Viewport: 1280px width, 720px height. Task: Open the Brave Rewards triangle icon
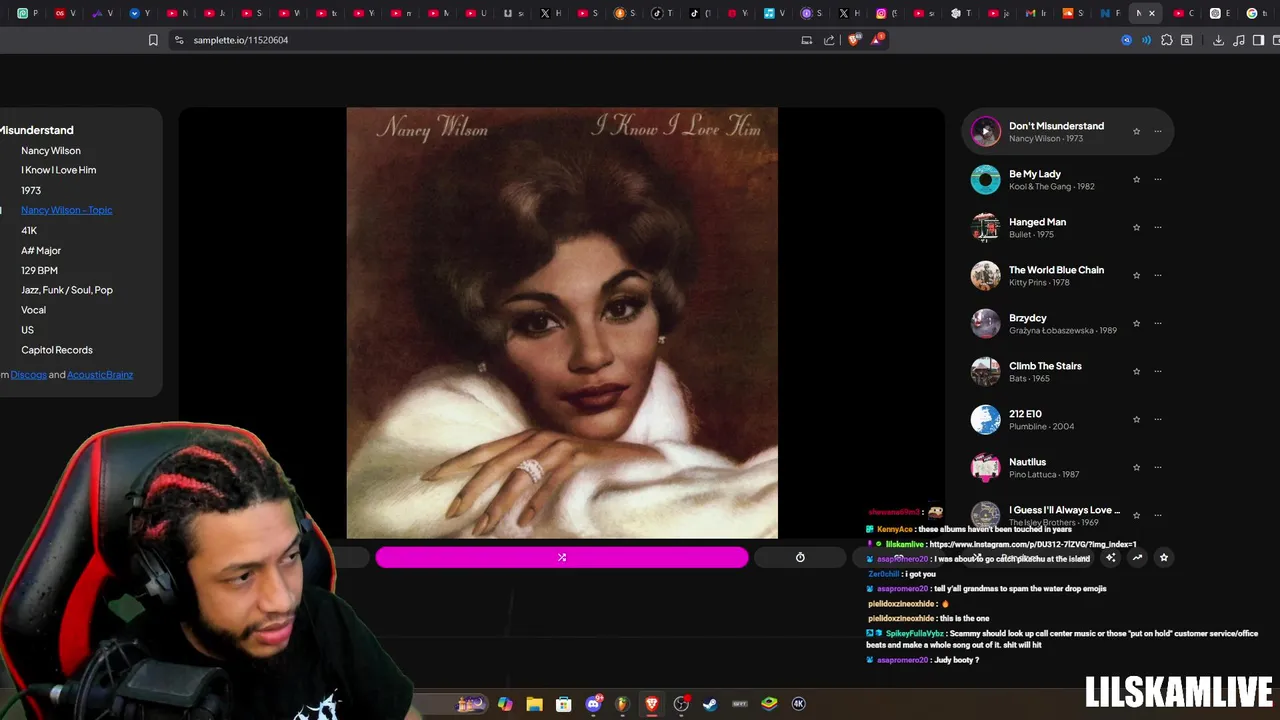878,40
